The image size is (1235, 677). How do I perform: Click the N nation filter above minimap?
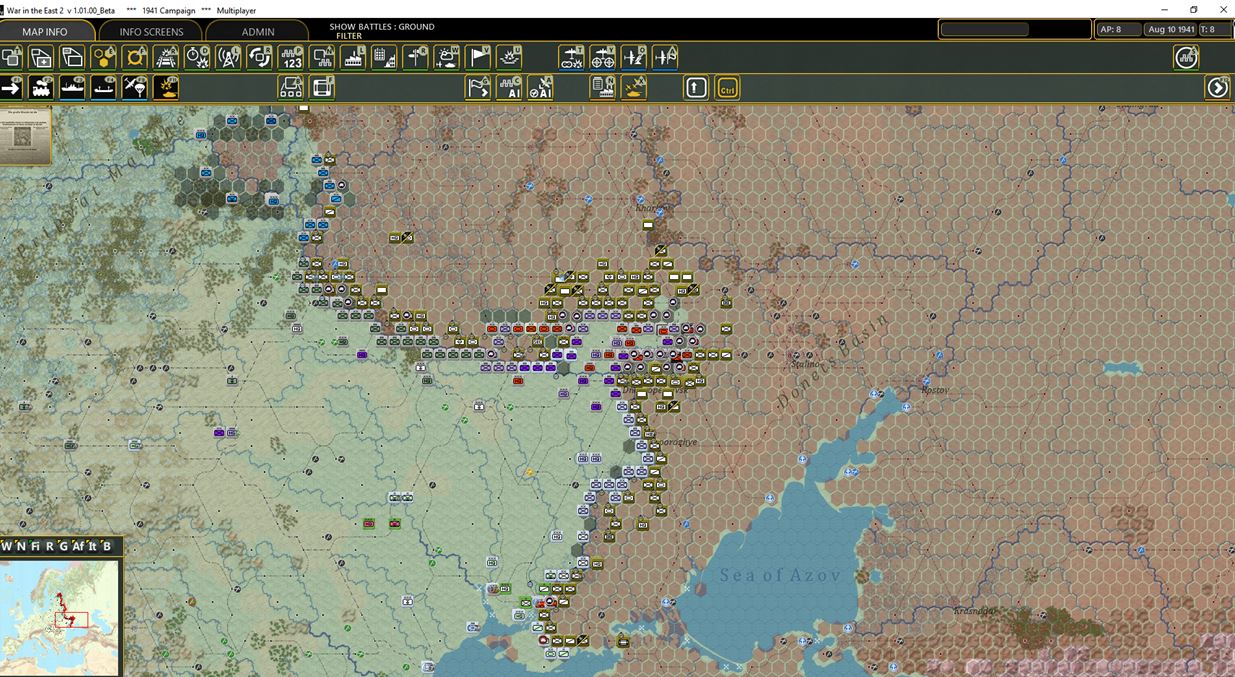click(x=21, y=546)
